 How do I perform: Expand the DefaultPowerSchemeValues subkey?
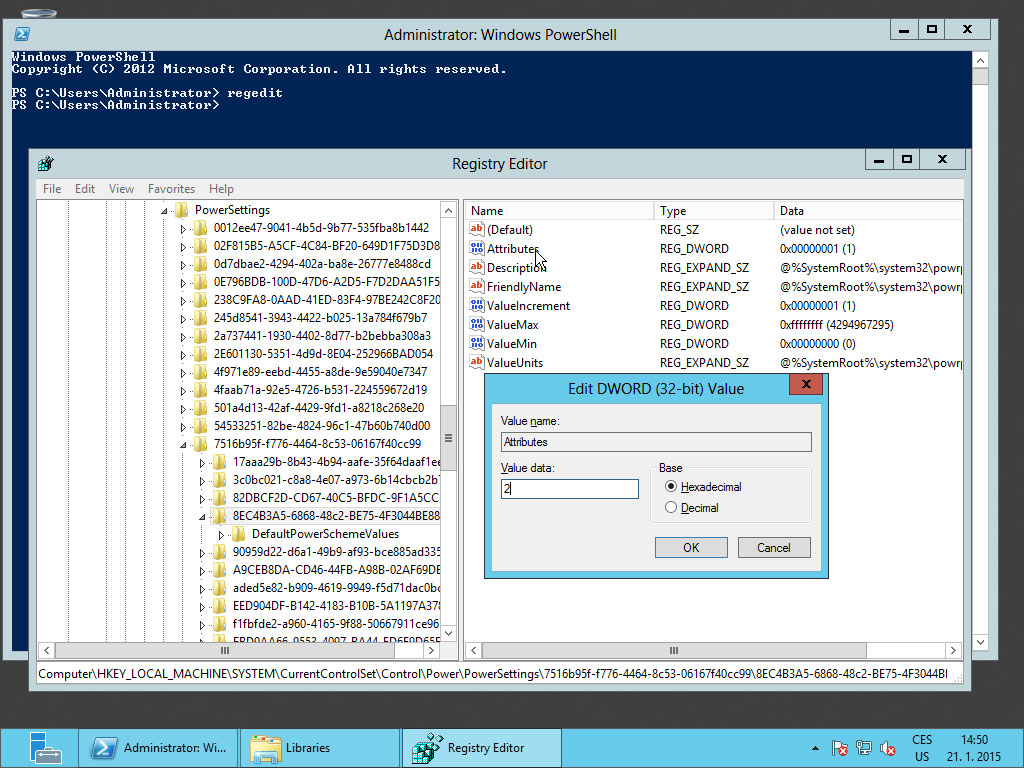tap(221, 535)
